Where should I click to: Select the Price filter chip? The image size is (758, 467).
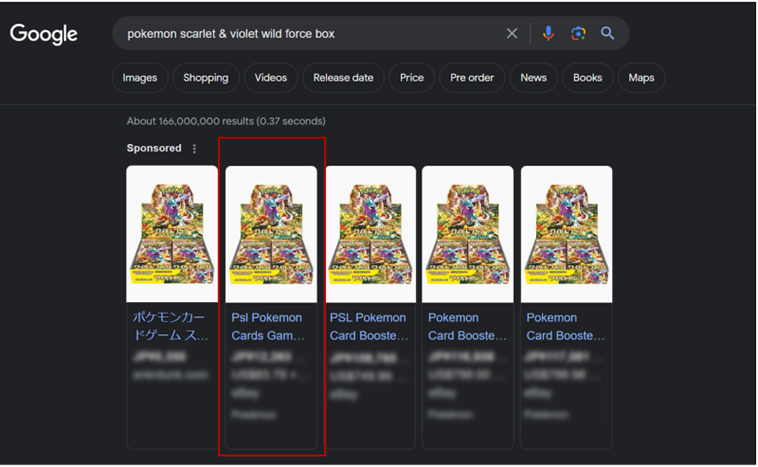[412, 78]
